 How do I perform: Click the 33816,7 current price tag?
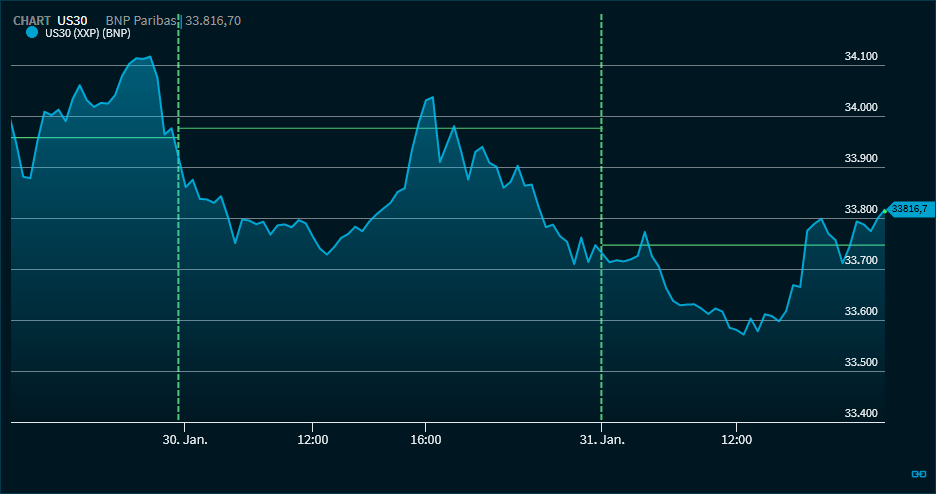pos(910,209)
